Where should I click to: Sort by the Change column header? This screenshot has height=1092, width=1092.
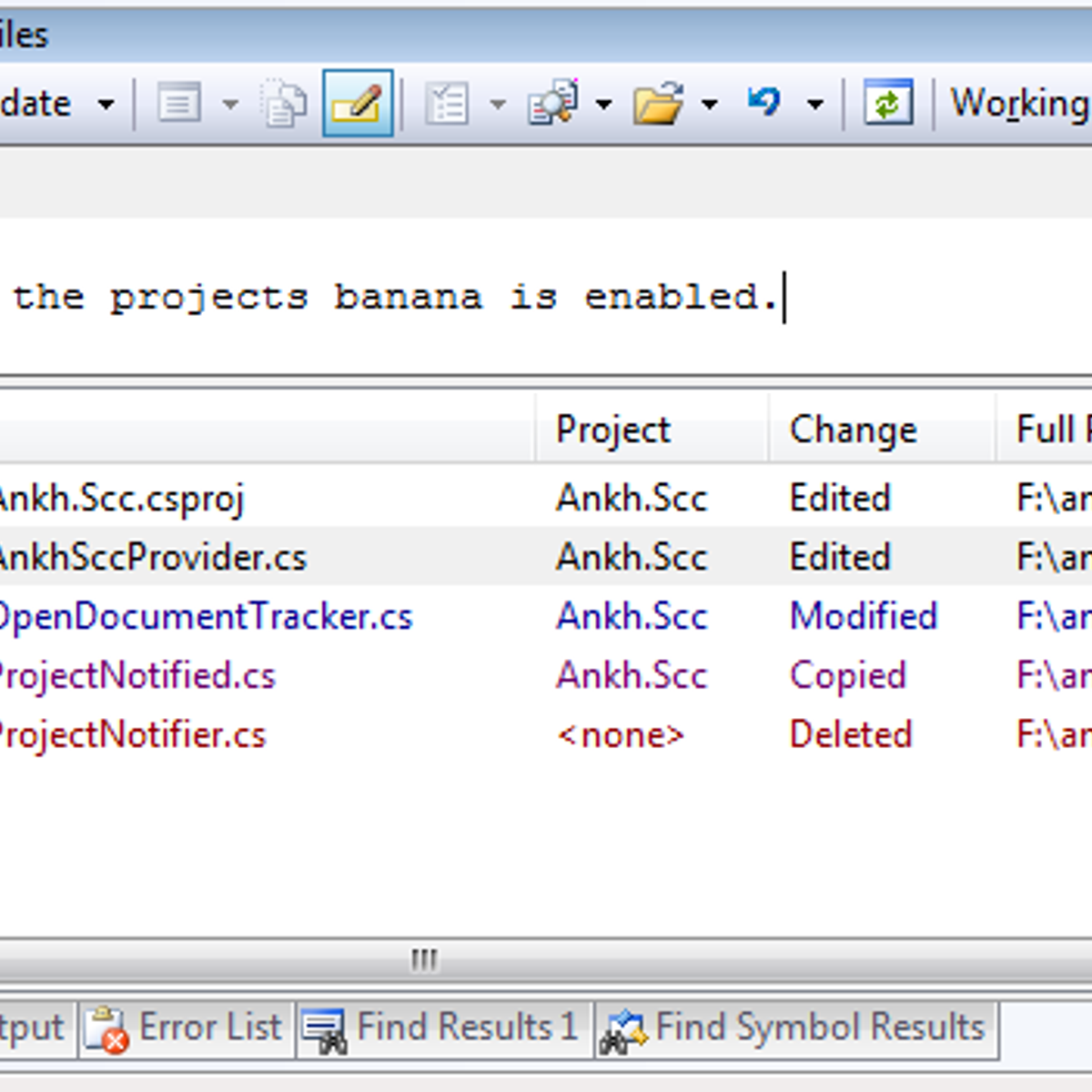(853, 430)
